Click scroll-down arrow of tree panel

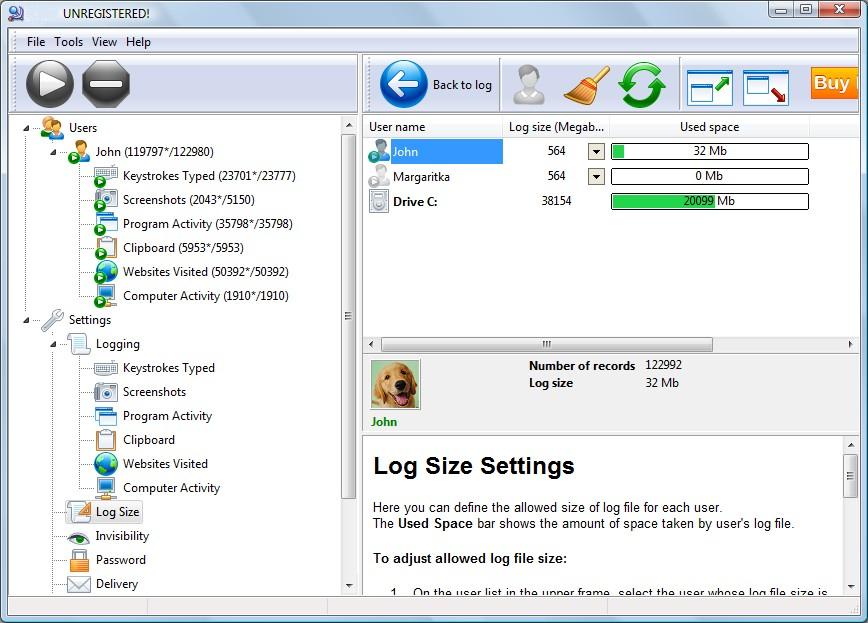(349, 586)
